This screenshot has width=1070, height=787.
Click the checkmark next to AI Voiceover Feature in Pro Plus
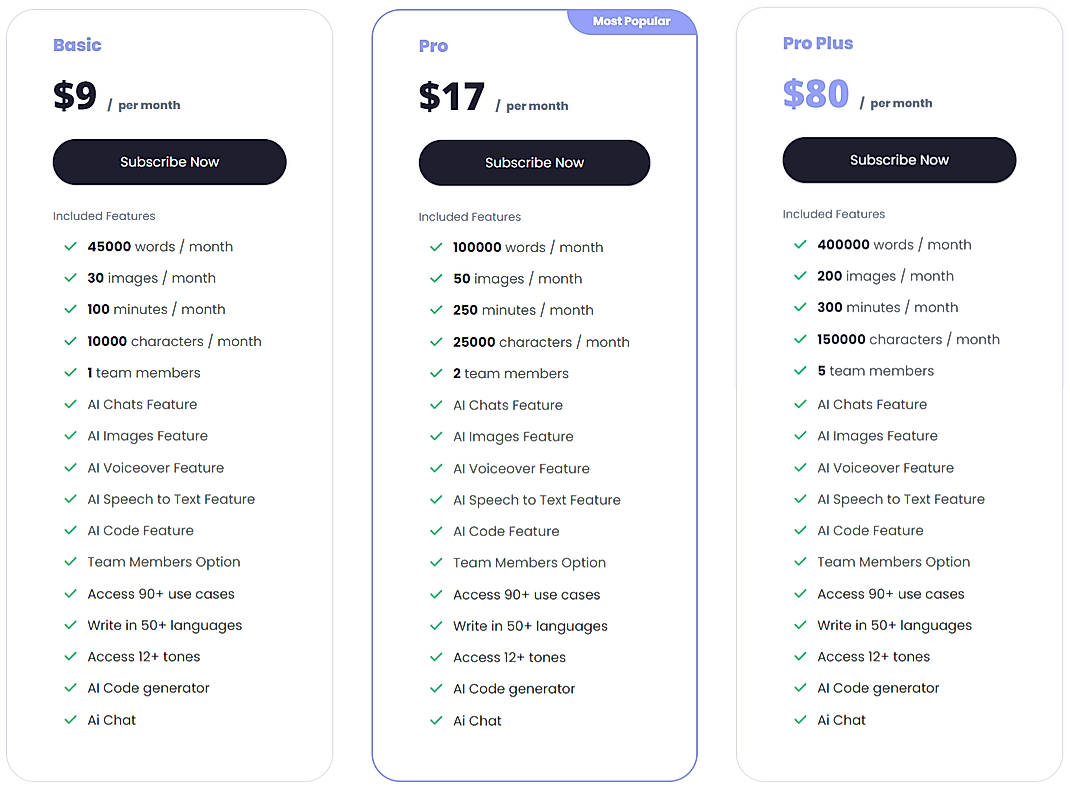(800, 467)
